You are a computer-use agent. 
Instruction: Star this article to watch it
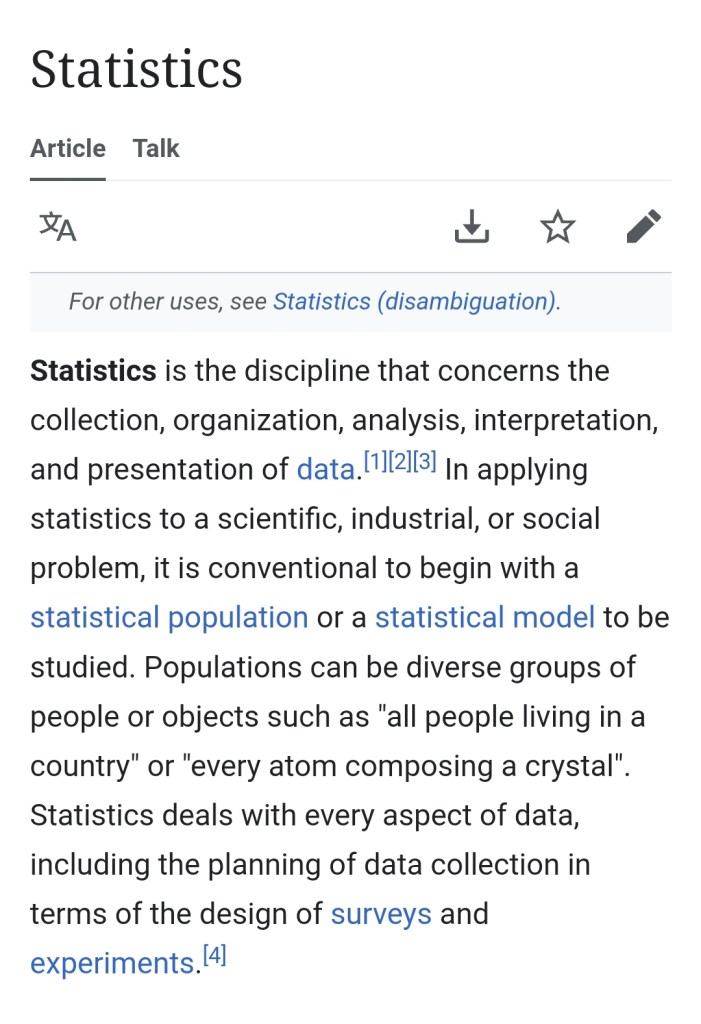tap(557, 227)
